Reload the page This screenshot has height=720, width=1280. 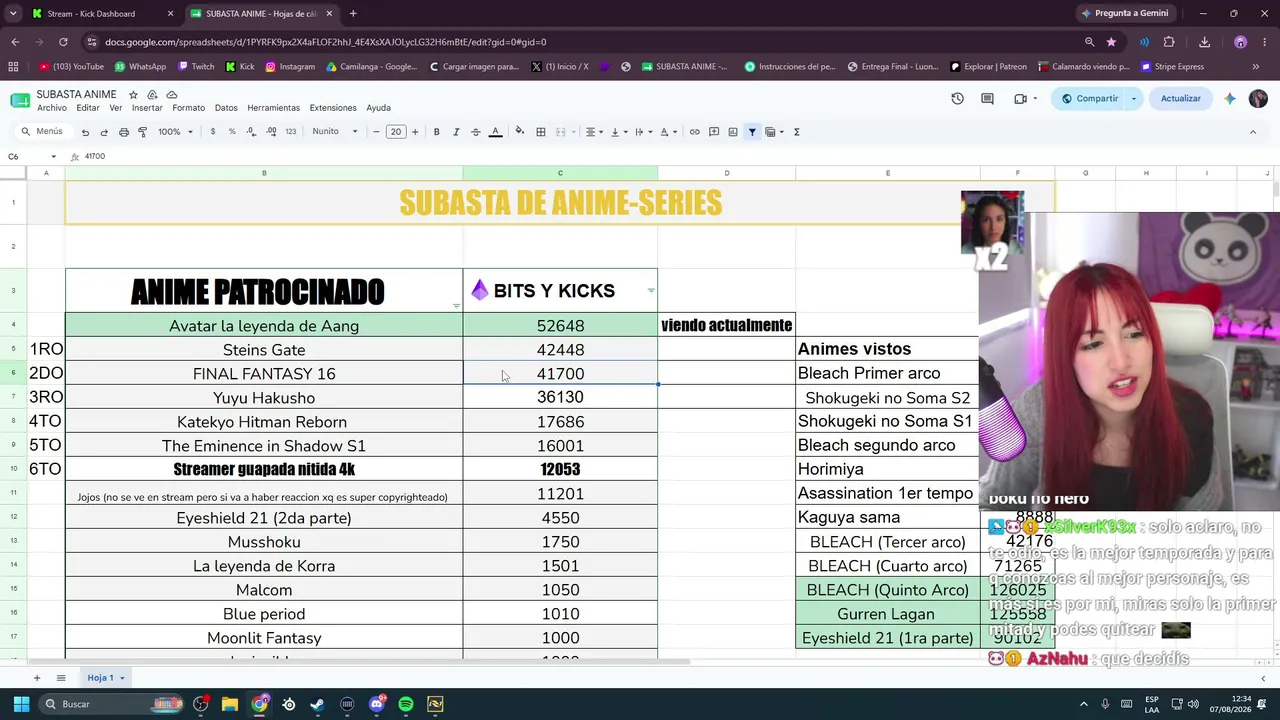tap(63, 42)
